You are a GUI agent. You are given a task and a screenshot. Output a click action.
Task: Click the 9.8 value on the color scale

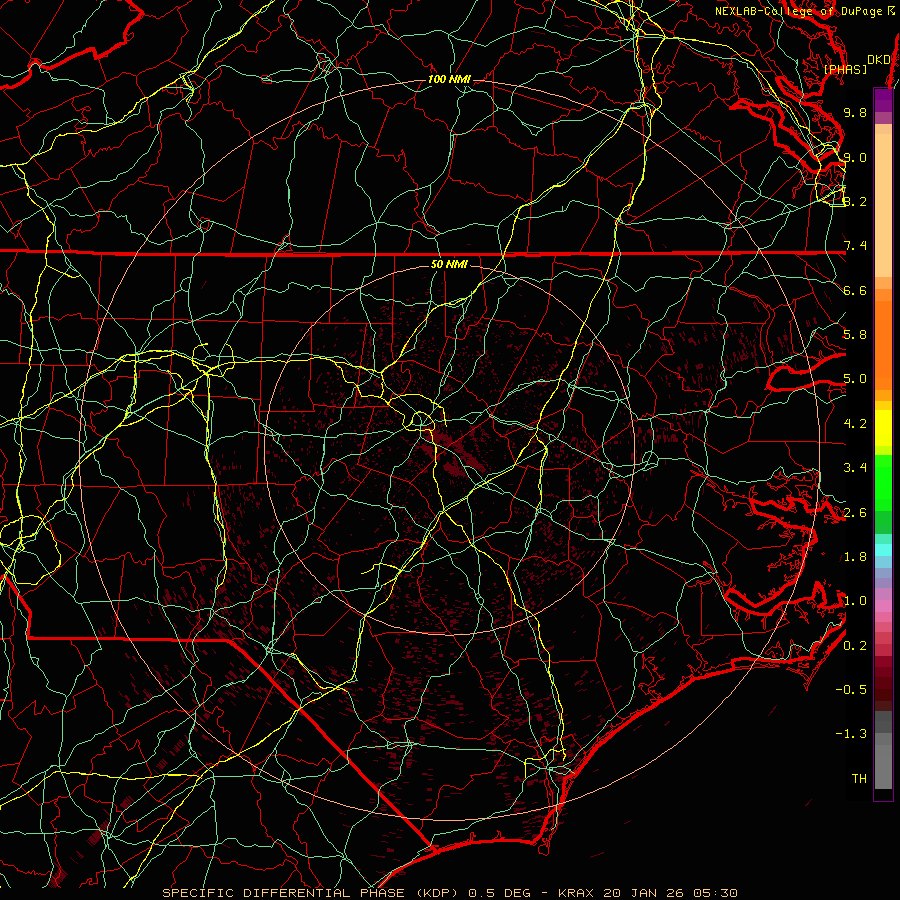tap(855, 112)
